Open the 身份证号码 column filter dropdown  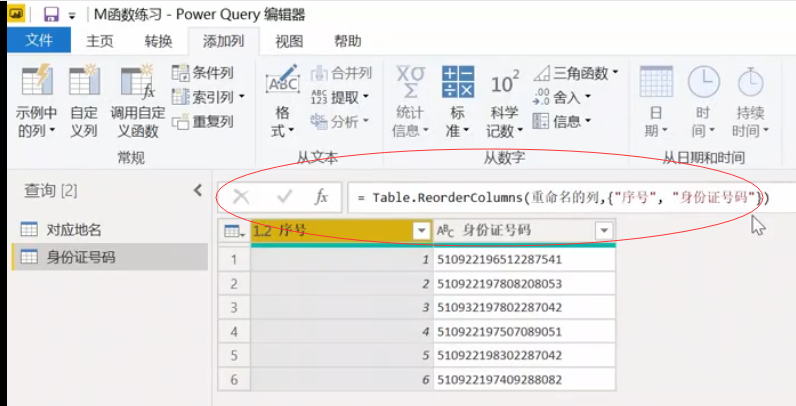[604, 231]
